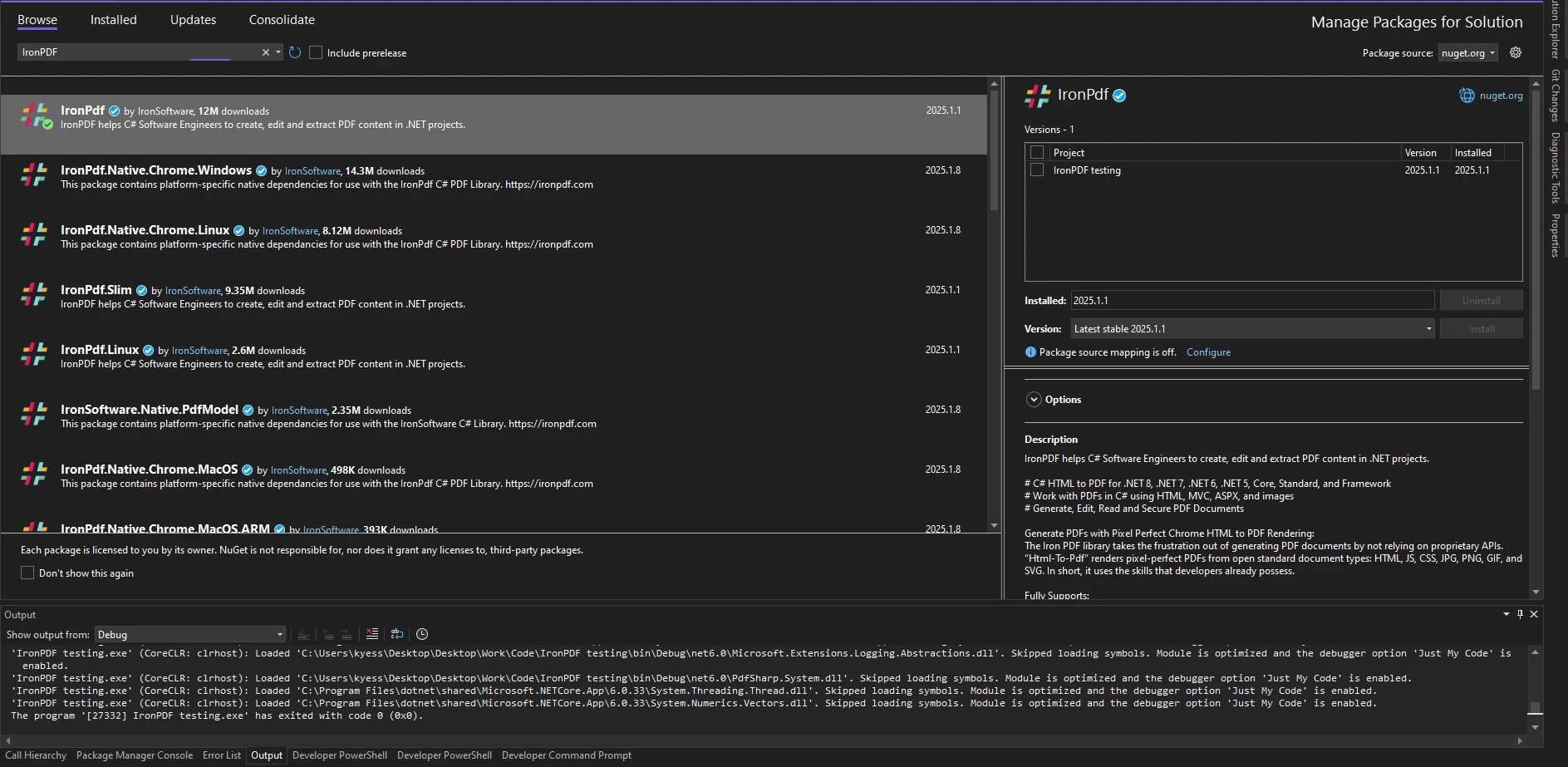Viewport: 1568px width, 767px height.
Task: Check the IronPDF testing project checkbox
Action: pyautogui.click(x=1037, y=170)
